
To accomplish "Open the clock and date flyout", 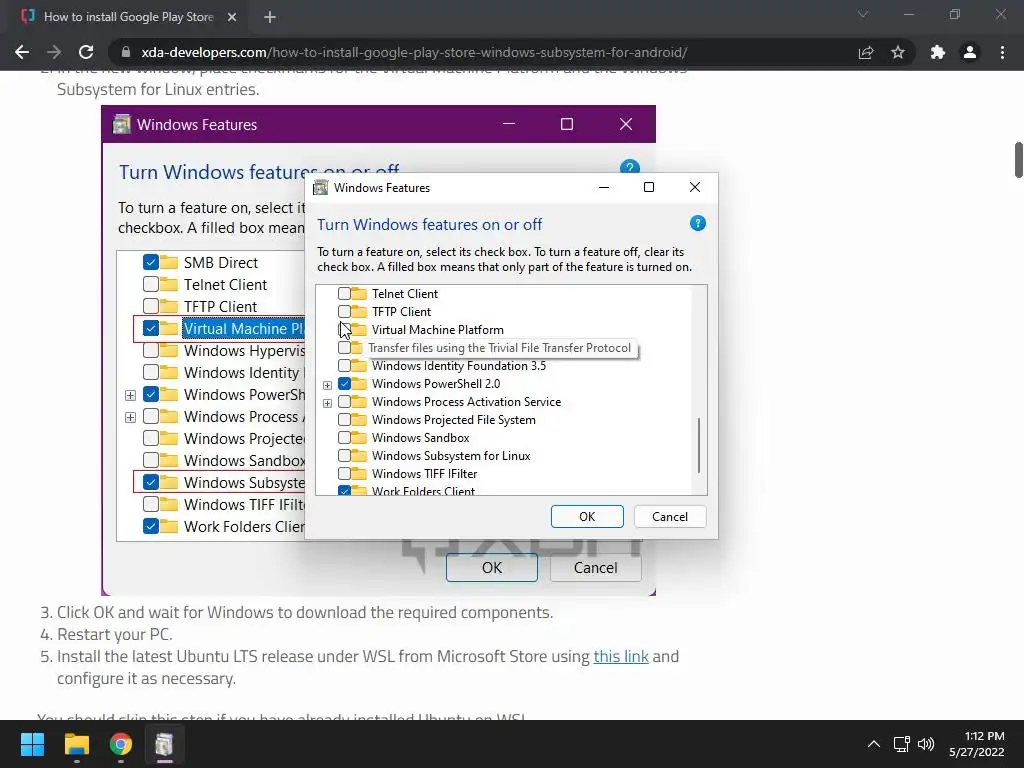I will point(977,744).
